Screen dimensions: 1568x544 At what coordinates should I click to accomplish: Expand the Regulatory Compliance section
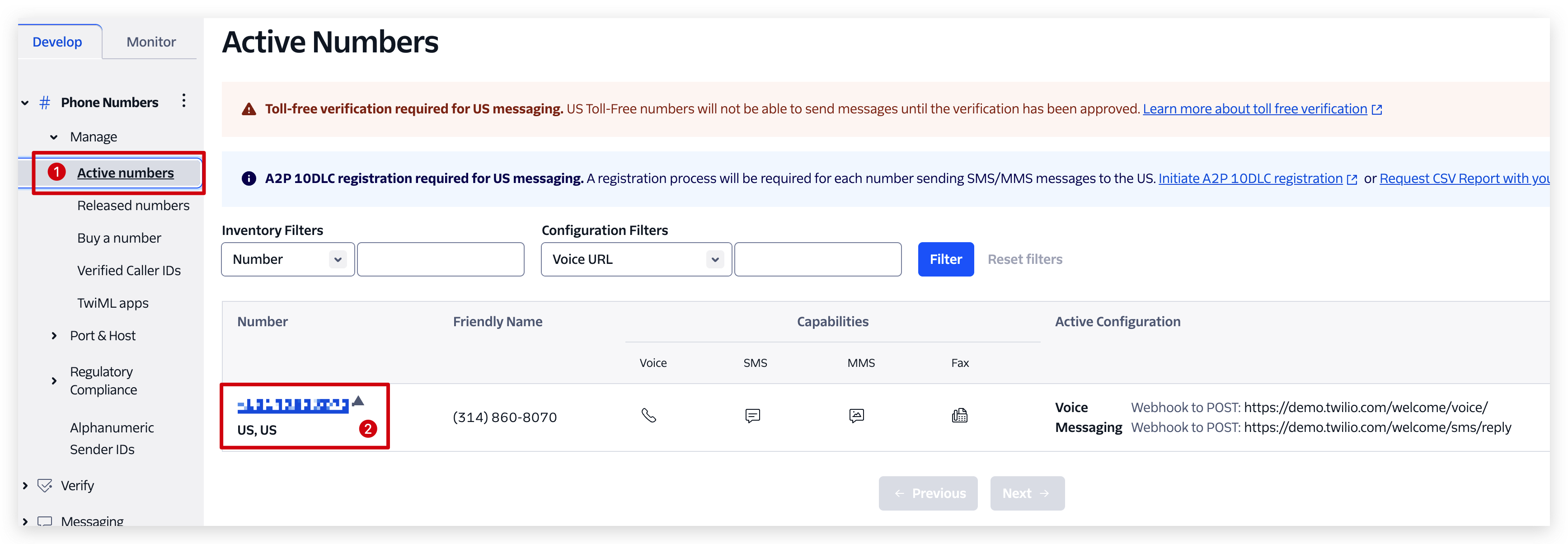(x=54, y=381)
